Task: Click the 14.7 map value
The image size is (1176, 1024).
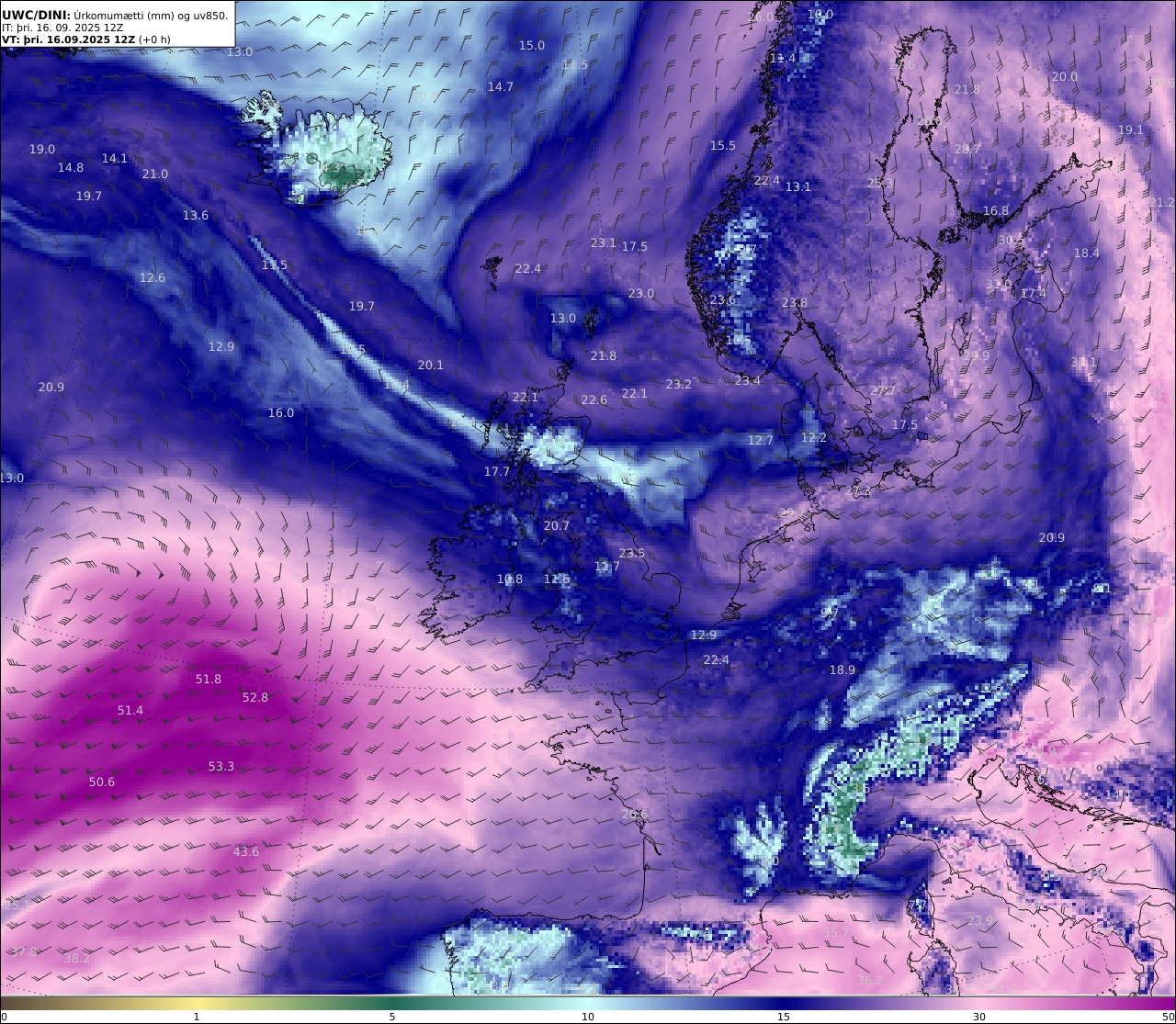Action: point(501,86)
